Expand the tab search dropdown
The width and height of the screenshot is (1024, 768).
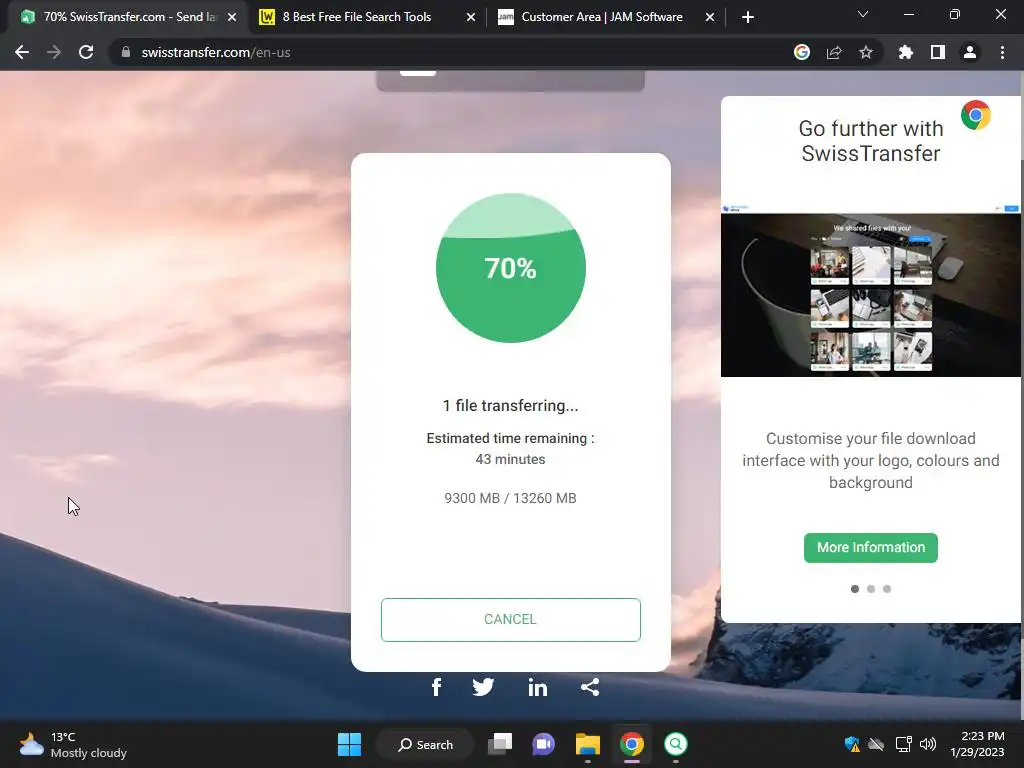pos(863,14)
